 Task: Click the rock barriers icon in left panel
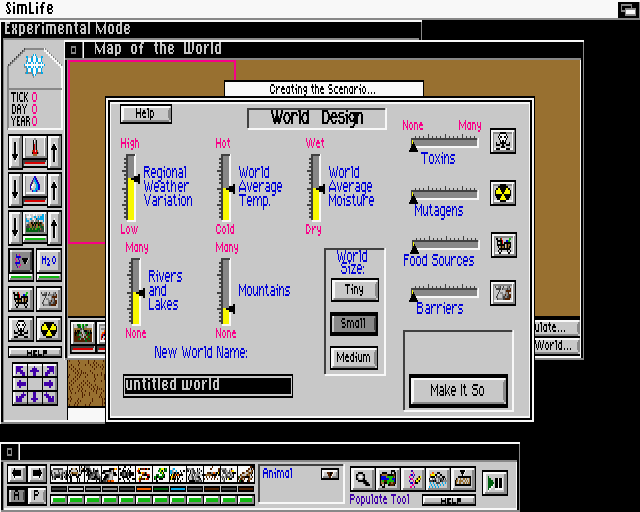[x=49, y=298]
